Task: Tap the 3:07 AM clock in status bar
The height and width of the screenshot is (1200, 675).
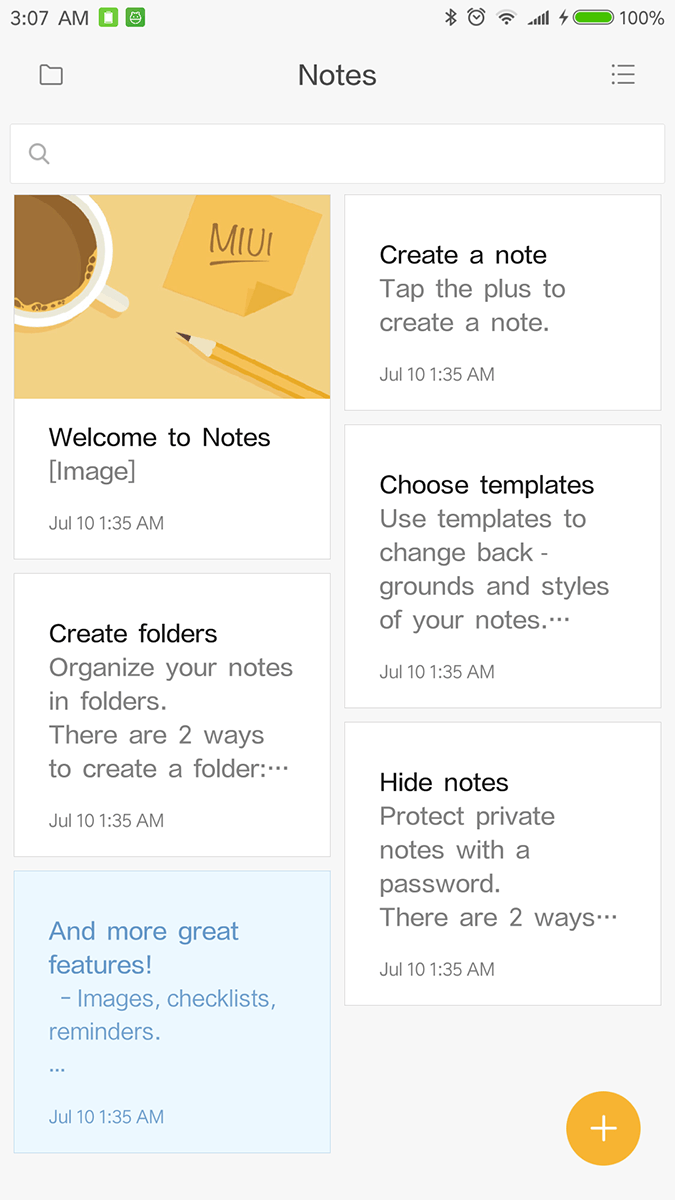Action: tap(49, 17)
